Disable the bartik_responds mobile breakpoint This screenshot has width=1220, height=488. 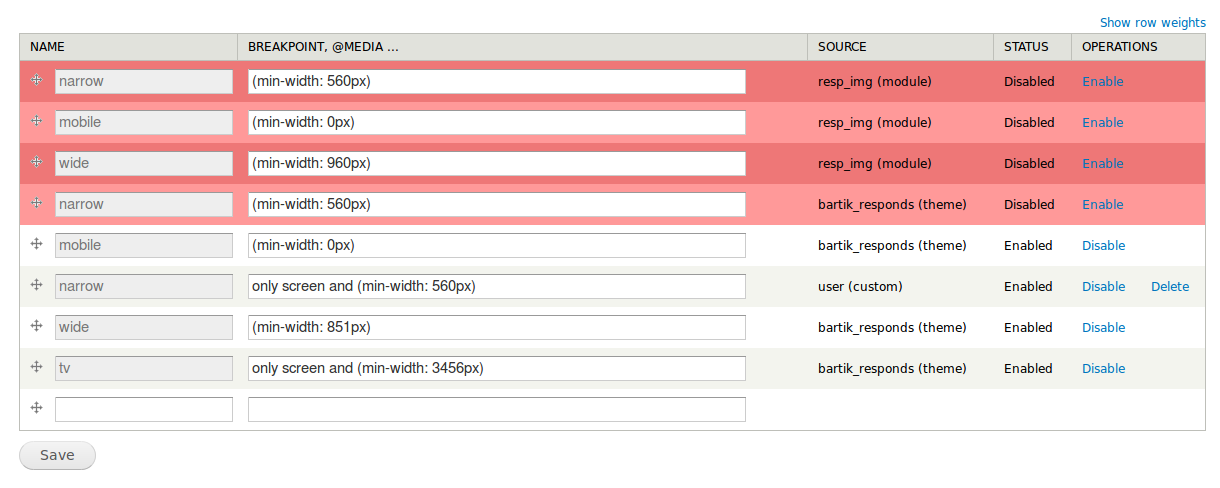click(x=1103, y=246)
